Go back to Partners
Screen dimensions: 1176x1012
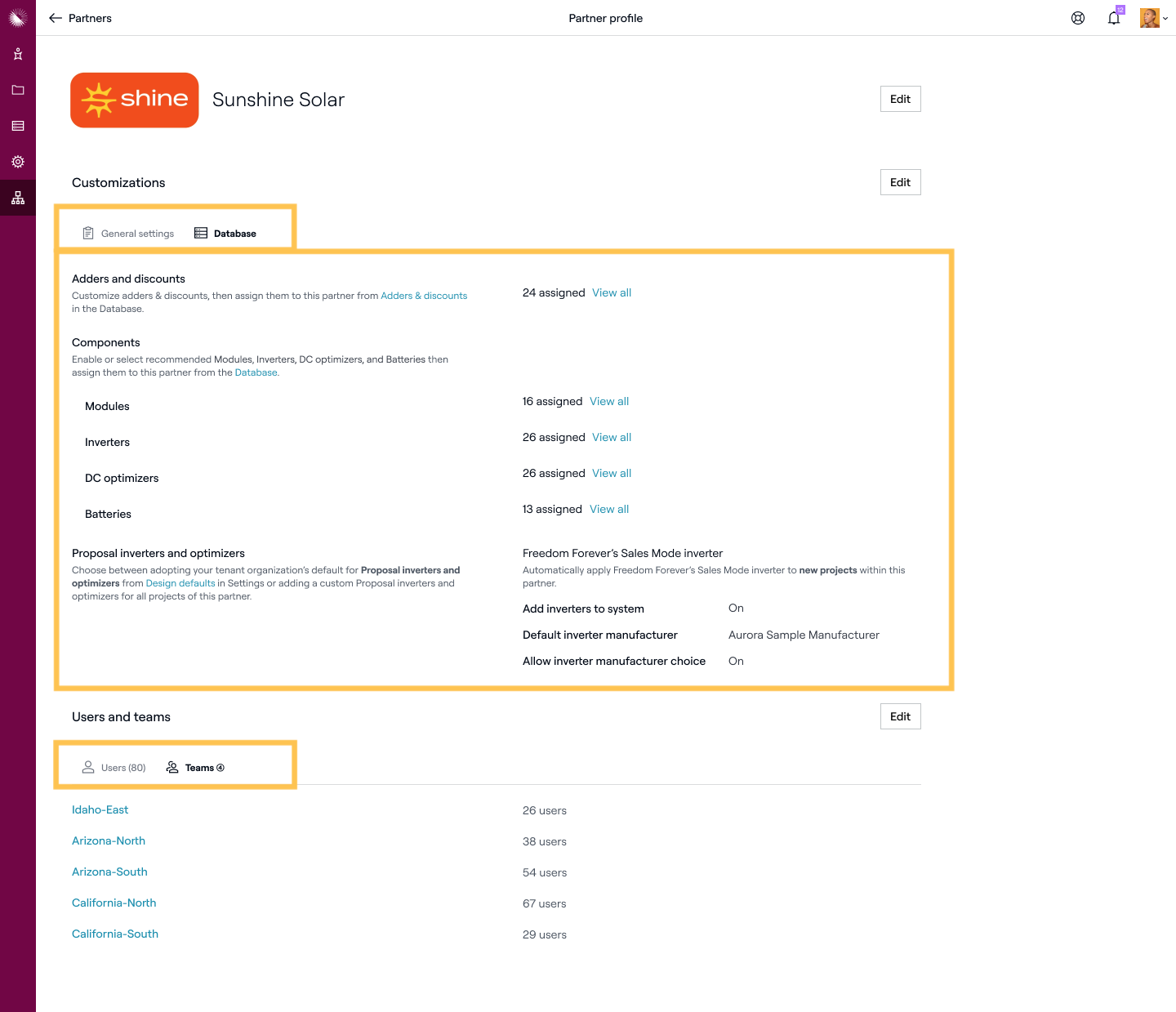point(80,18)
